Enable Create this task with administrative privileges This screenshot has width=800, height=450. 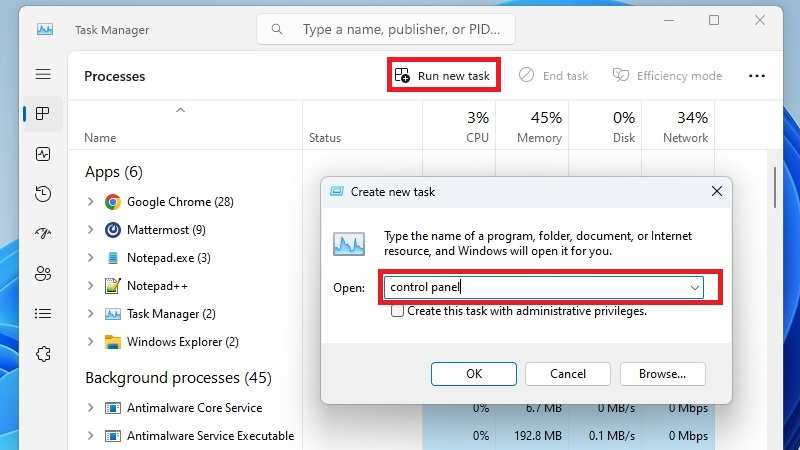(398, 311)
